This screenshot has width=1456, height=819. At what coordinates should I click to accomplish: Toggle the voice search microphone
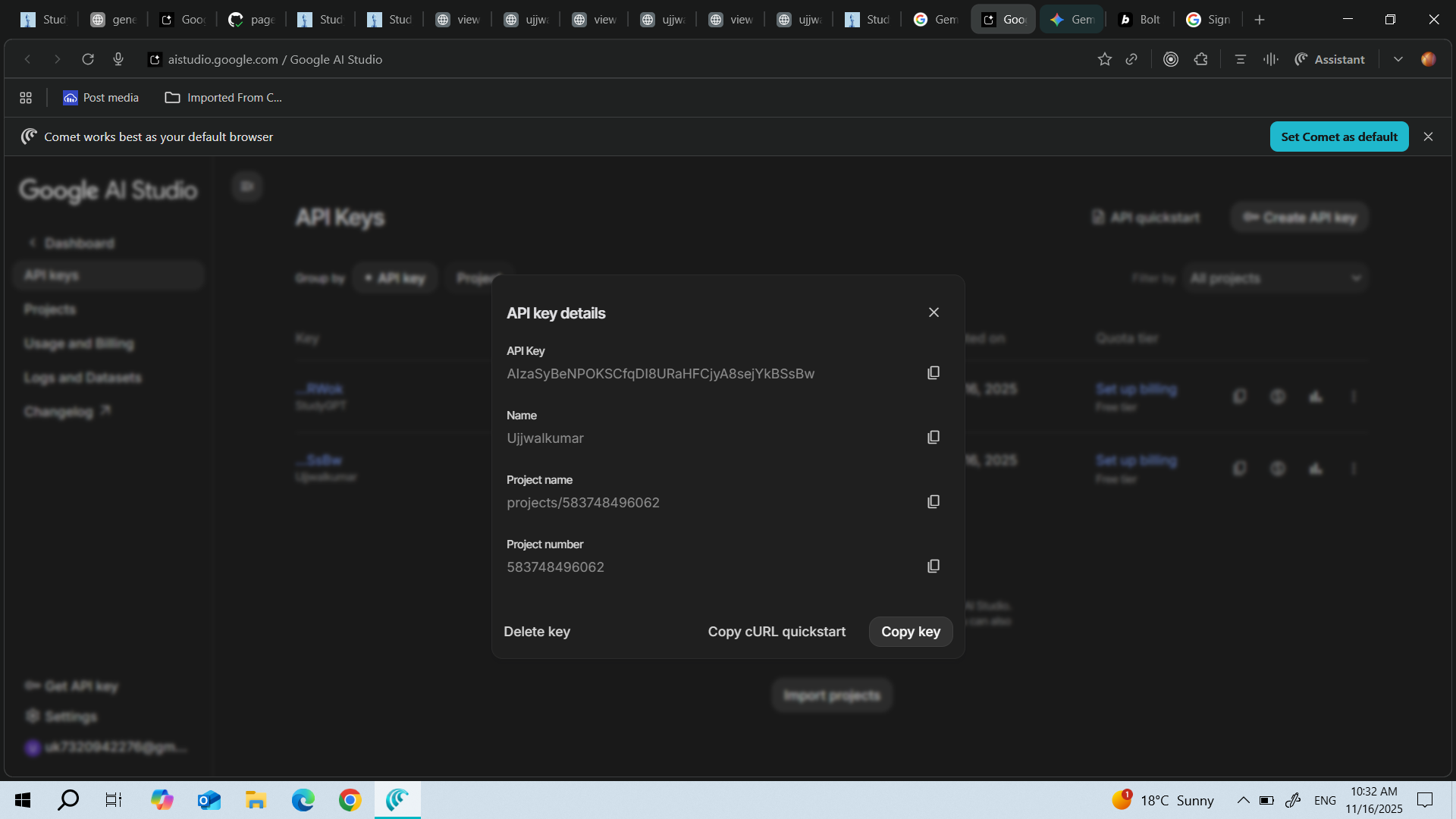pos(118,59)
